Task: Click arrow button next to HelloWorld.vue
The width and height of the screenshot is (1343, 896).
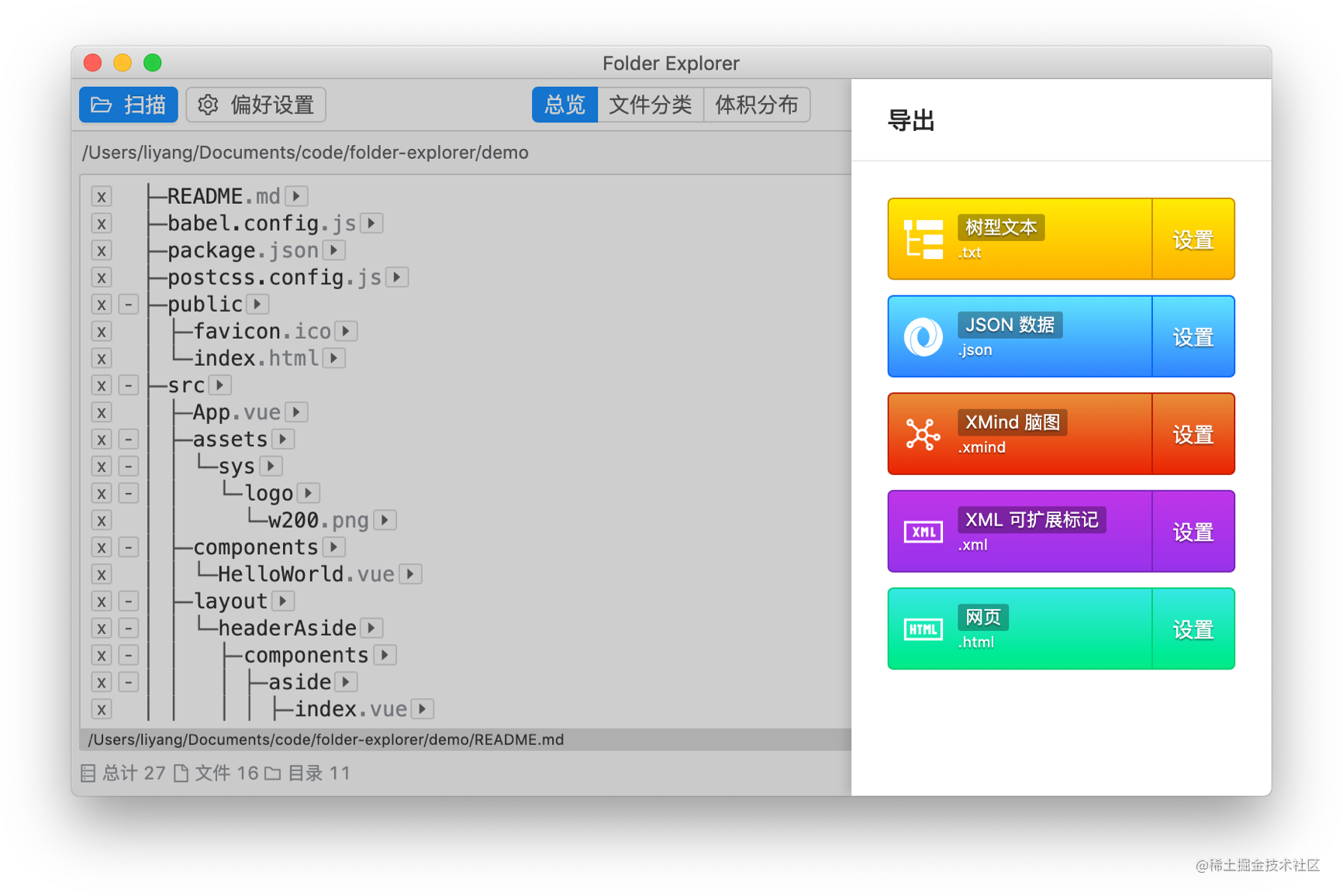Action: click(x=410, y=574)
